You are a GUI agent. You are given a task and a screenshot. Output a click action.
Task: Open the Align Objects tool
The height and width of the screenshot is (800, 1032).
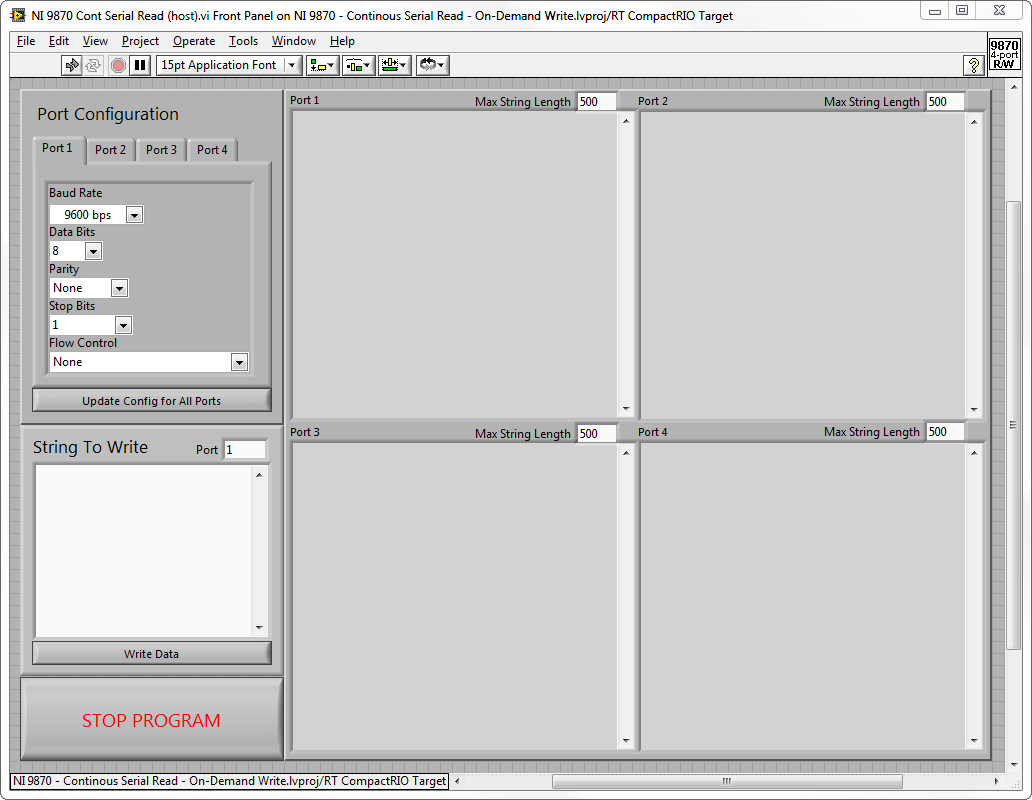pos(322,65)
